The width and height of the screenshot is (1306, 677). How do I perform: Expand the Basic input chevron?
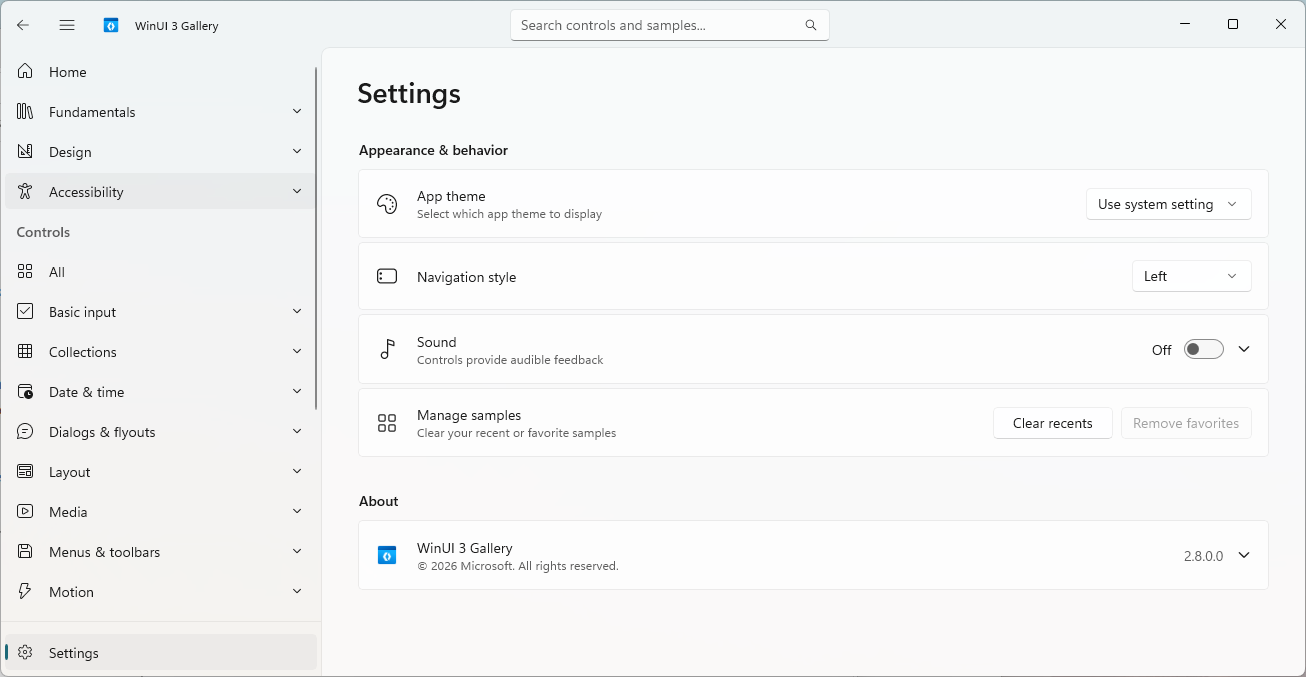click(297, 311)
